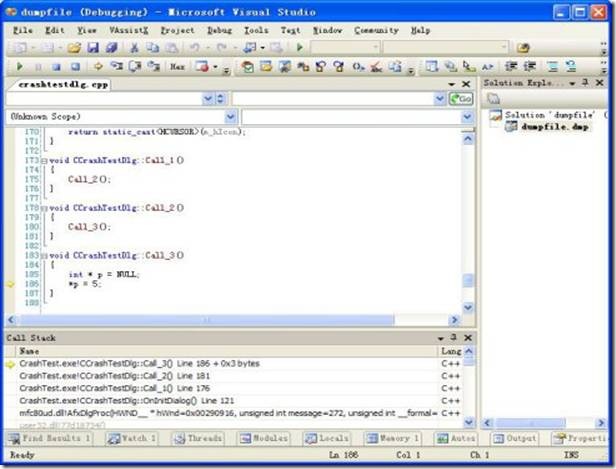Close the crashtestdlg.cpp editor tab
This screenshot has height=469, width=616.
[x=466, y=85]
